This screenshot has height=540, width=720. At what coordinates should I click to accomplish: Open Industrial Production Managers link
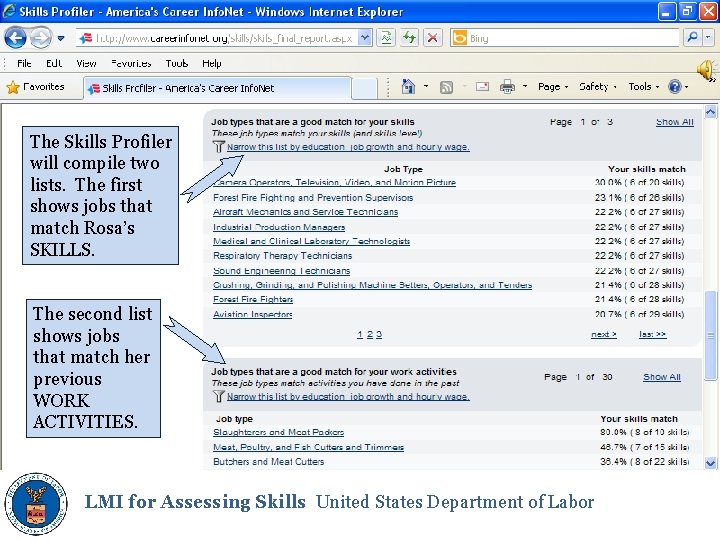(x=279, y=227)
